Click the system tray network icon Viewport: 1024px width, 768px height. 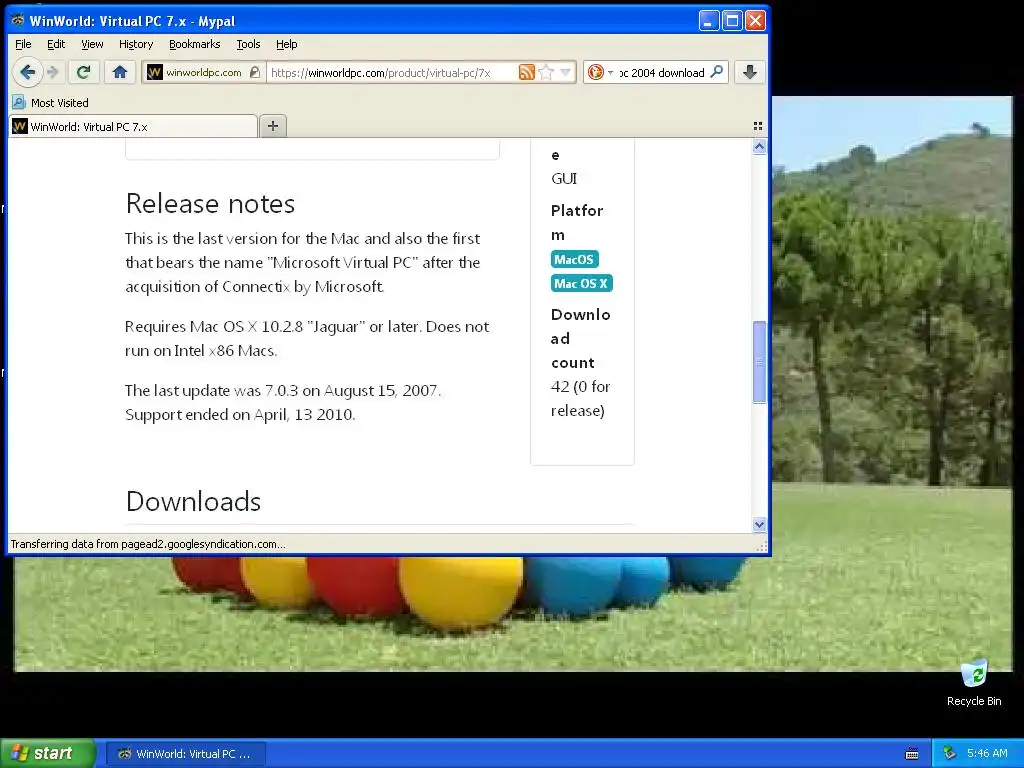(x=950, y=753)
